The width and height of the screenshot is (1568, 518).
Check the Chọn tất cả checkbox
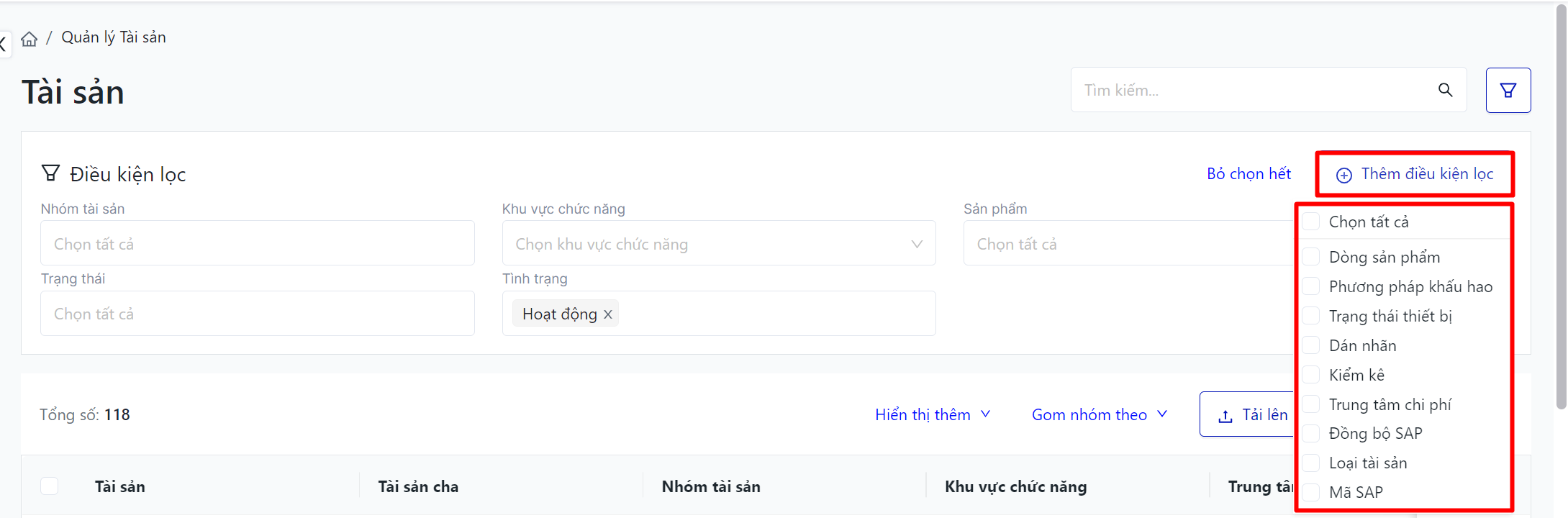1311,222
